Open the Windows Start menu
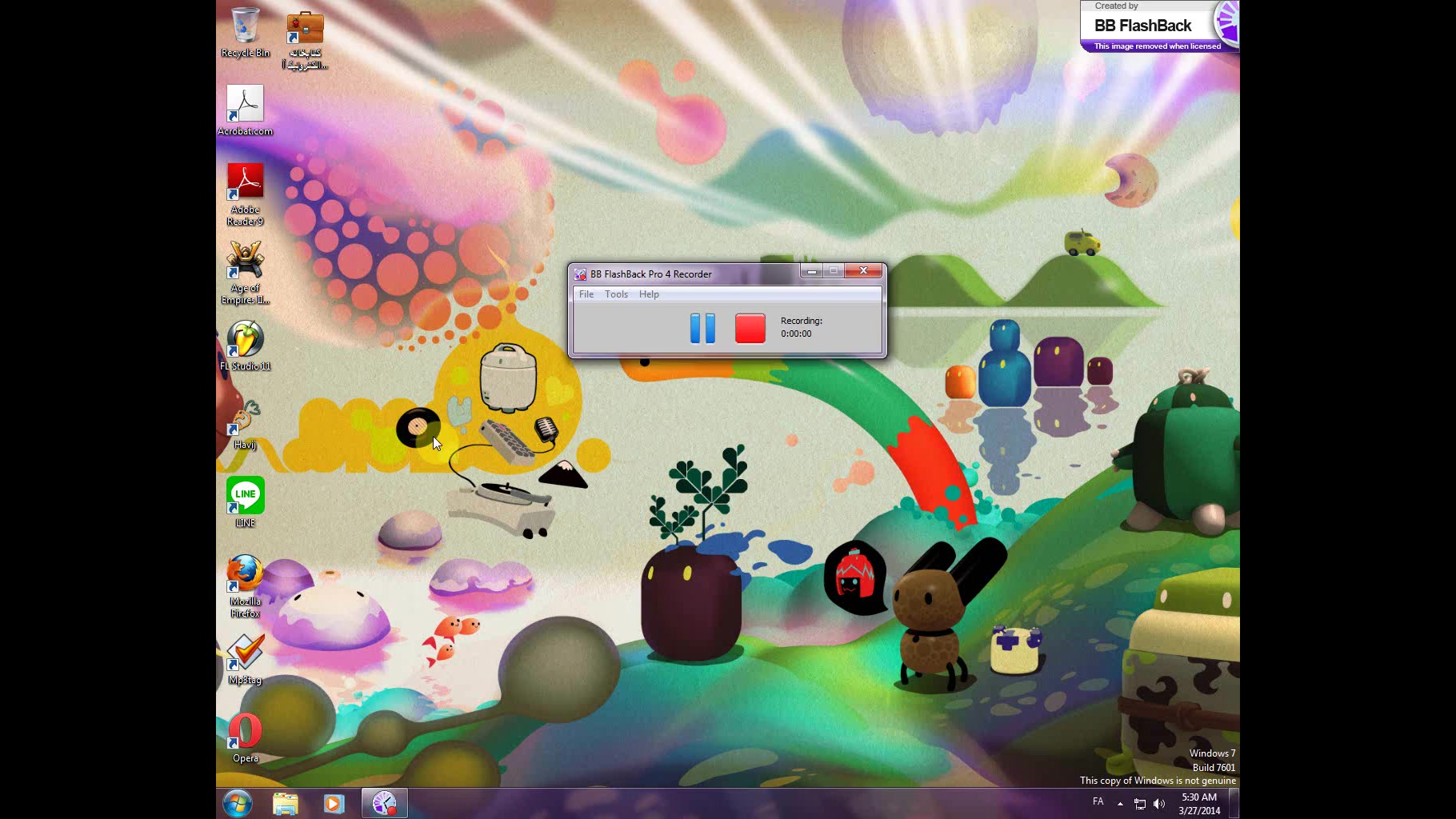This screenshot has height=819, width=1456. [x=238, y=803]
